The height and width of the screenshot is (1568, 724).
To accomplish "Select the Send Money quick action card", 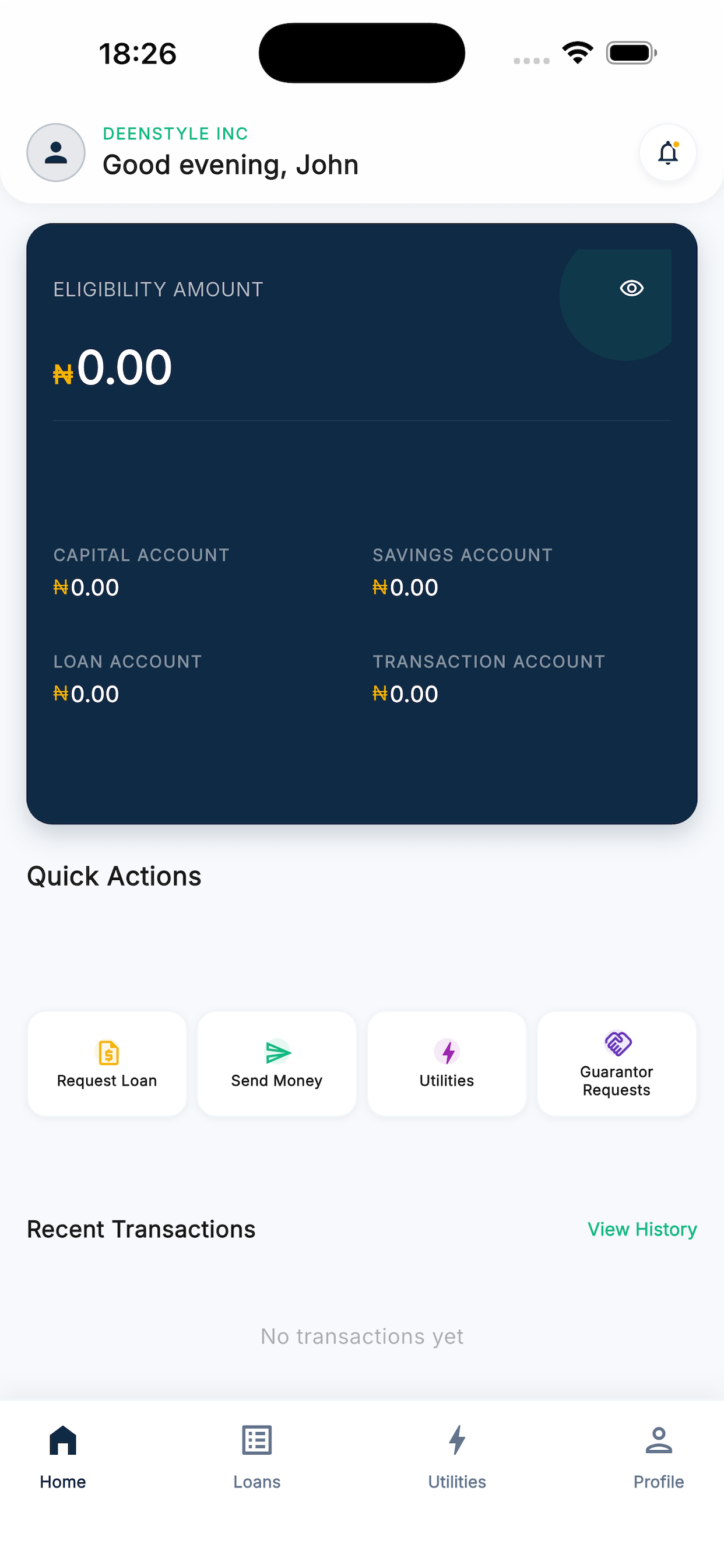I will tap(277, 1063).
